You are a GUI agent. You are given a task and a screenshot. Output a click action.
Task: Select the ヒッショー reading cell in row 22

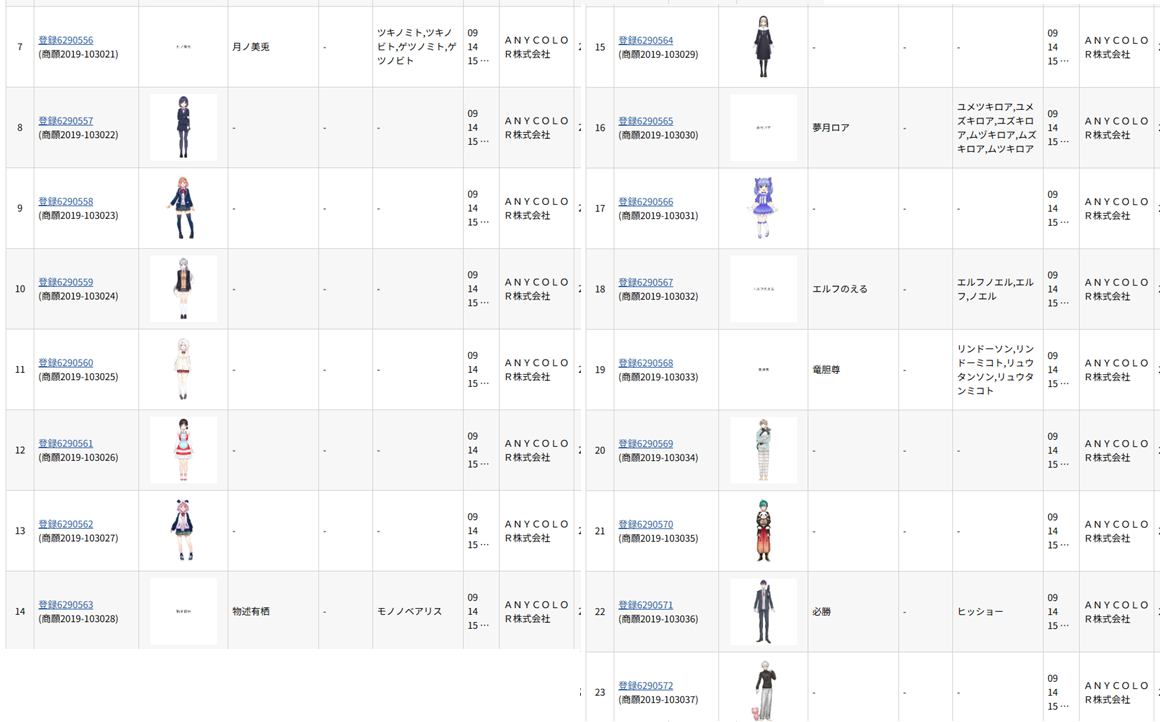point(980,612)
